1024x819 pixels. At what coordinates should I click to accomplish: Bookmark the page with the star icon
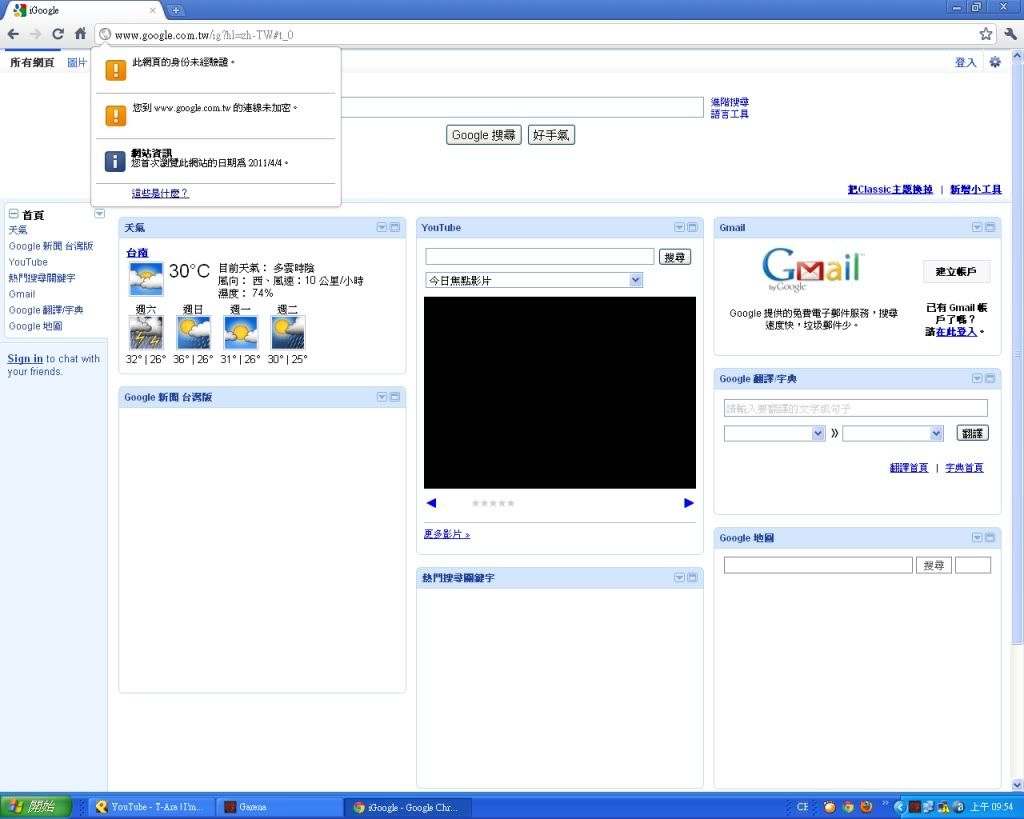[985, 34]
